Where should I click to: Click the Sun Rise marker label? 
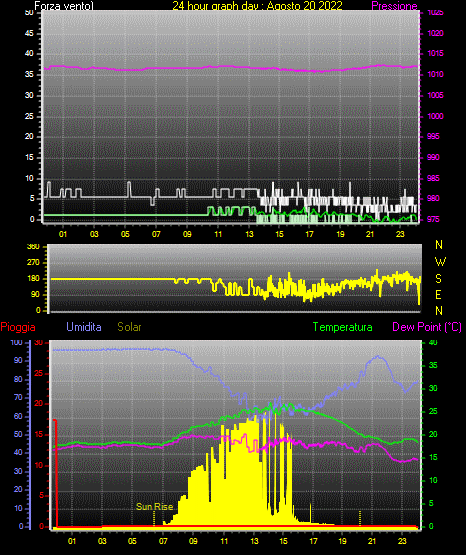tap(155, 507)
